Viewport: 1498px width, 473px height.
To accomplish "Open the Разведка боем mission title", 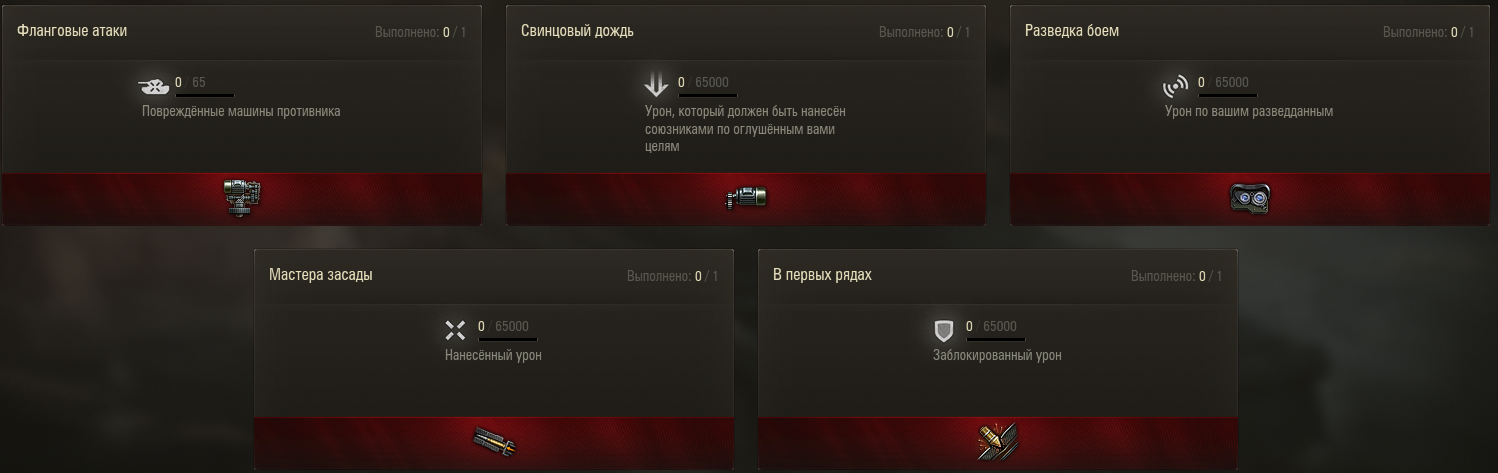I will pyautogui.click(x=1072, y=31).
